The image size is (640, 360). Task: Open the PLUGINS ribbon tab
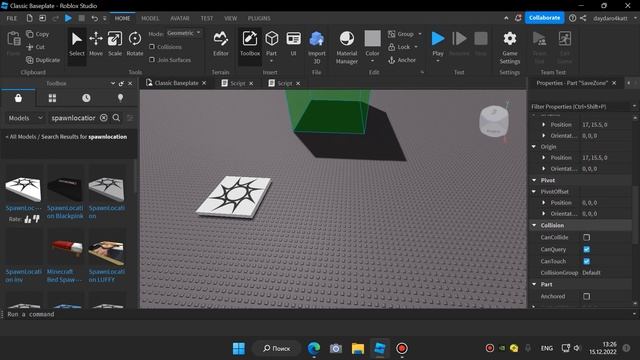[x=259, y=18]
